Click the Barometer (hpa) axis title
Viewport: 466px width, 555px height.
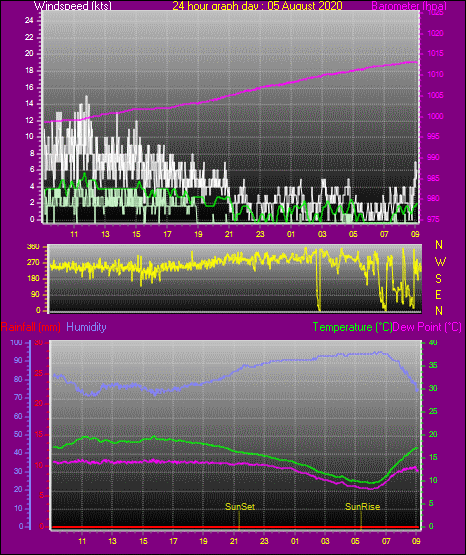(x=409, y=6)
